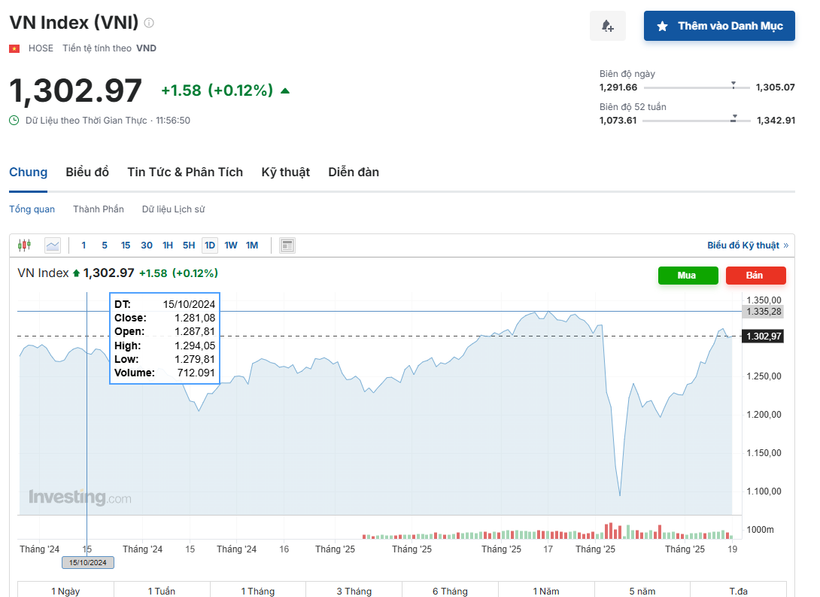Select the Thành Phần sub-tab

tap(98, 209)
